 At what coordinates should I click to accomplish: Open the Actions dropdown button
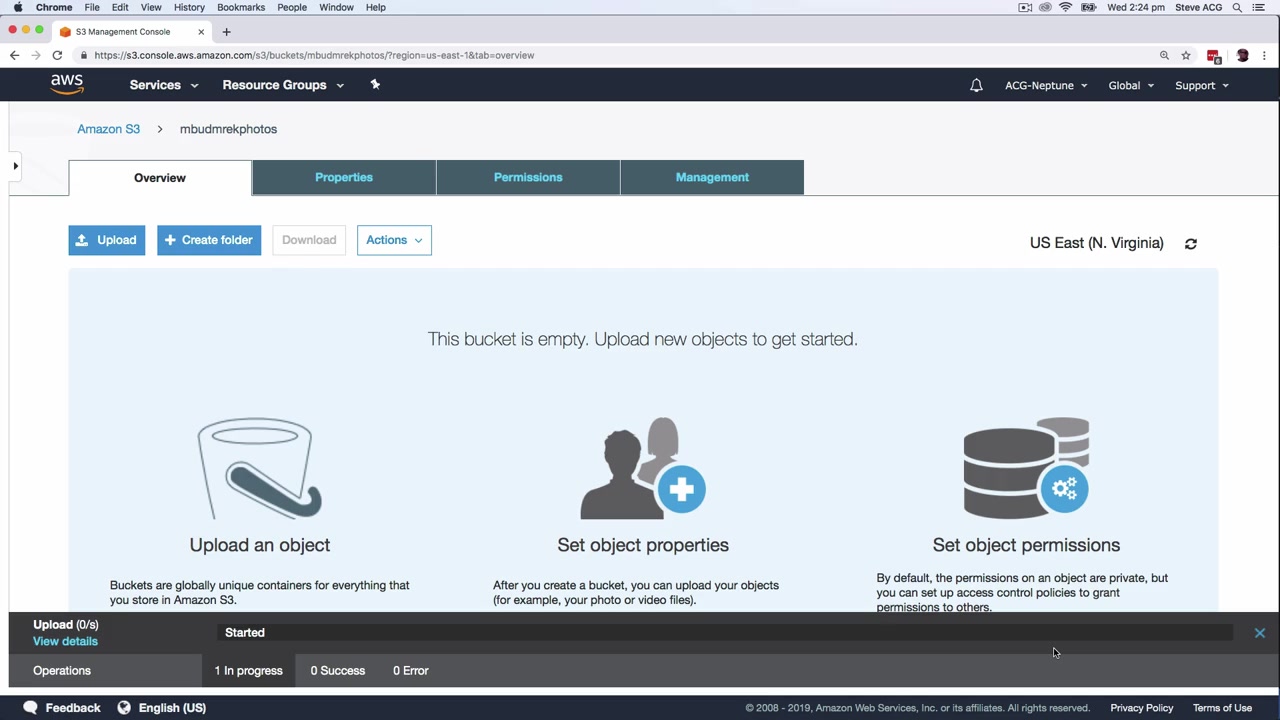click(x=394, y=240)
